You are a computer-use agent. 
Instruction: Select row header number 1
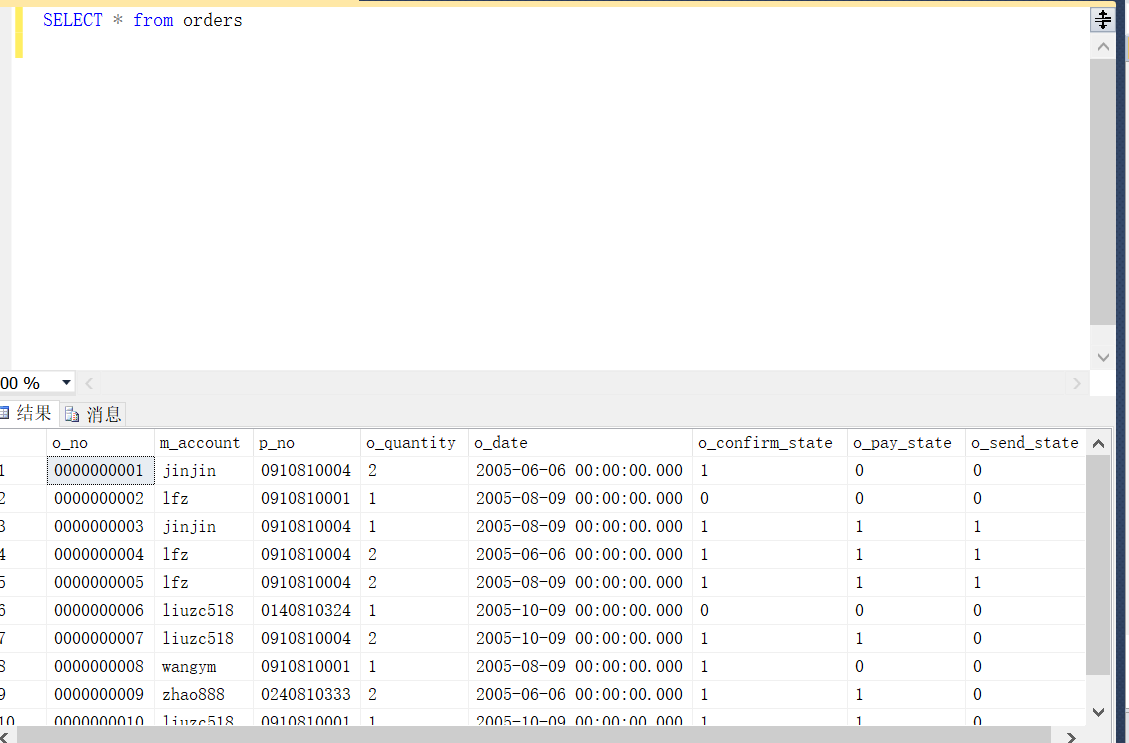tap(23, 470)
